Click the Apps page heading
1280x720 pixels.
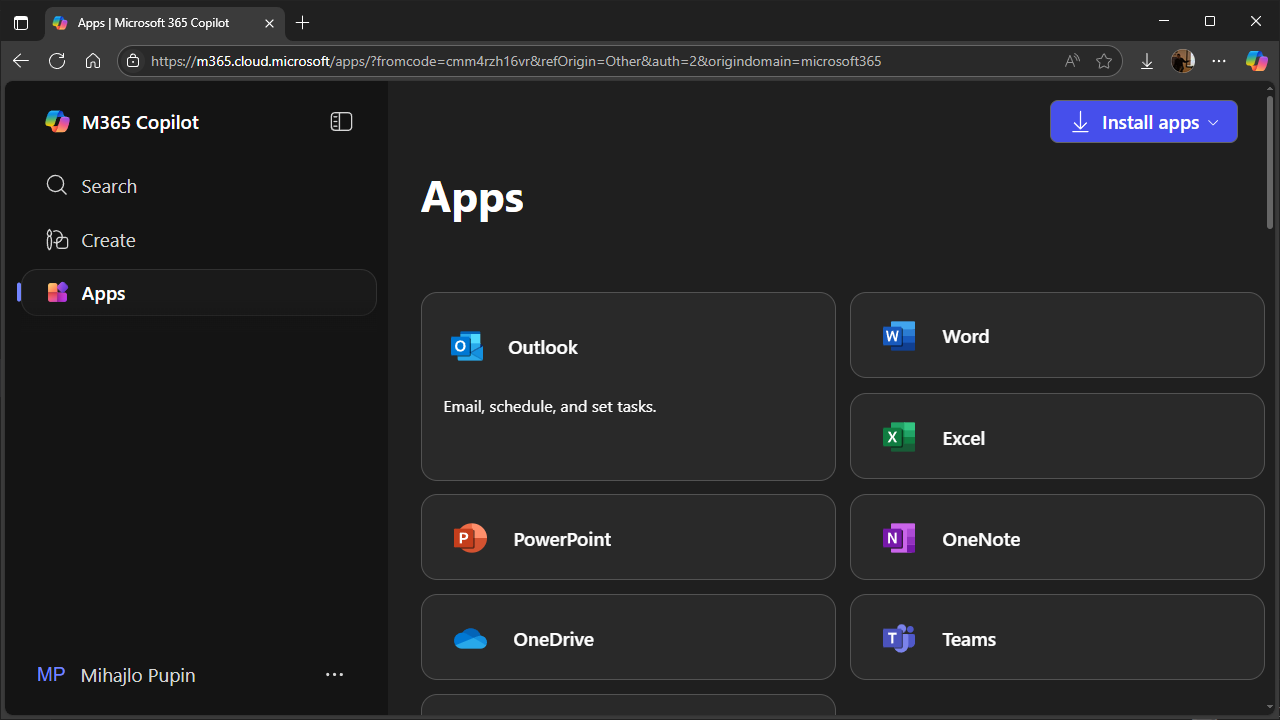(472, 197)
